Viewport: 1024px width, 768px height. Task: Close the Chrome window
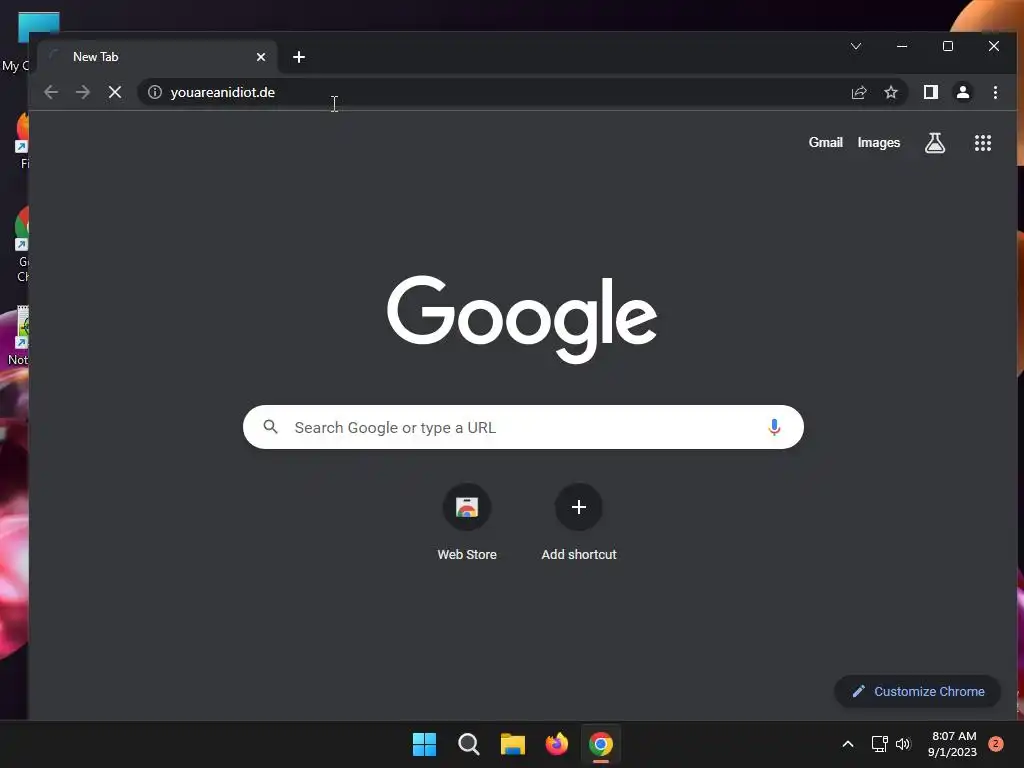[x=993, y=46]
